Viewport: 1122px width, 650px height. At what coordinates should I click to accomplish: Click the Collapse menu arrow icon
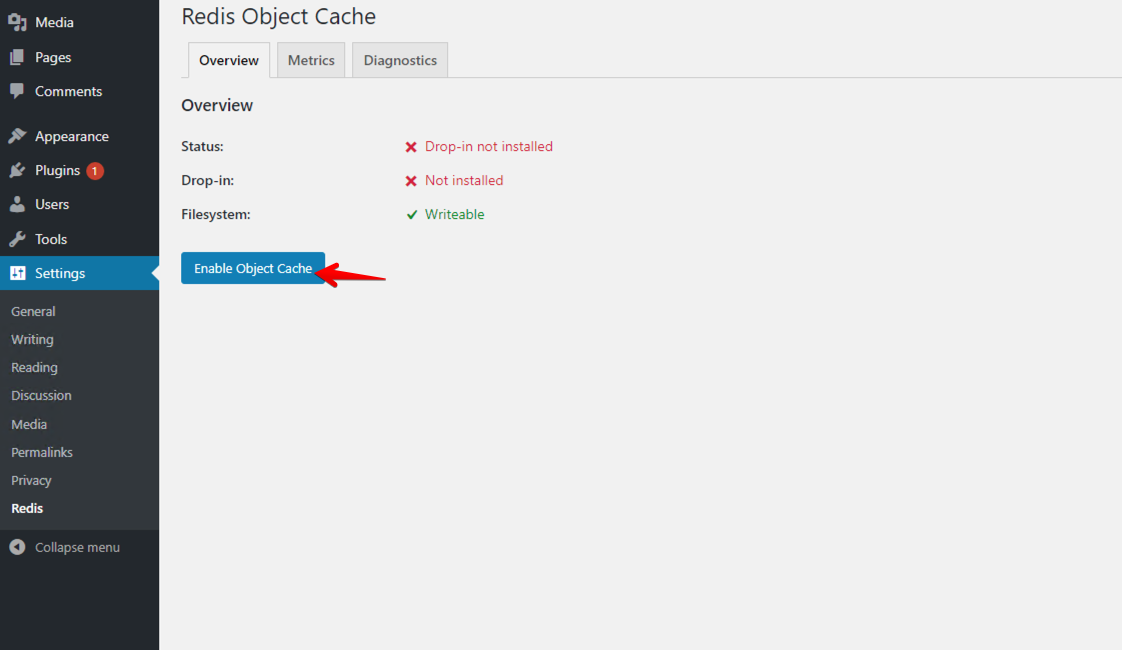(x=17, y=548)
